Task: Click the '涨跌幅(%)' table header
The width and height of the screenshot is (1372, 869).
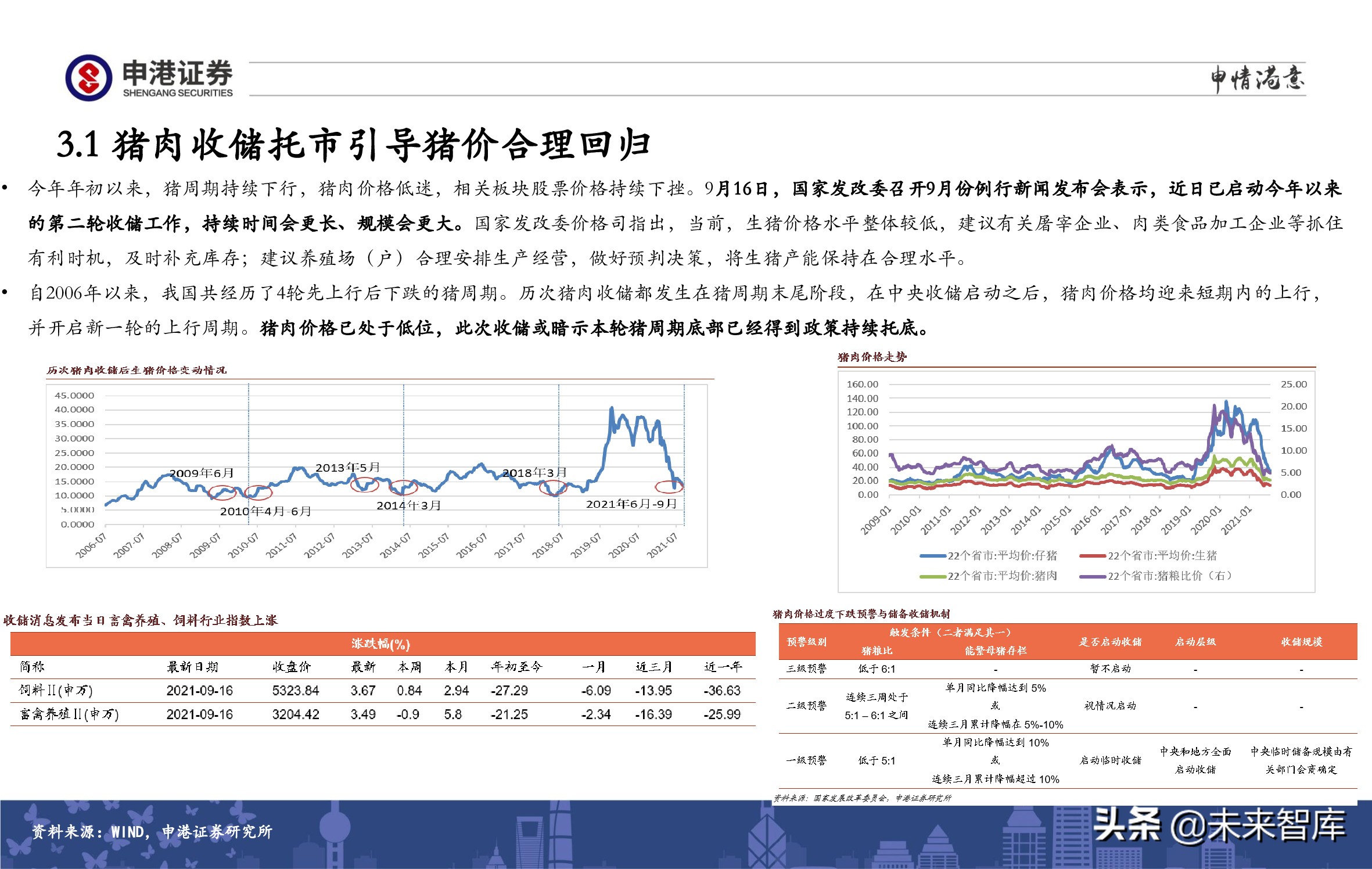Action: [x=380, y=644]
